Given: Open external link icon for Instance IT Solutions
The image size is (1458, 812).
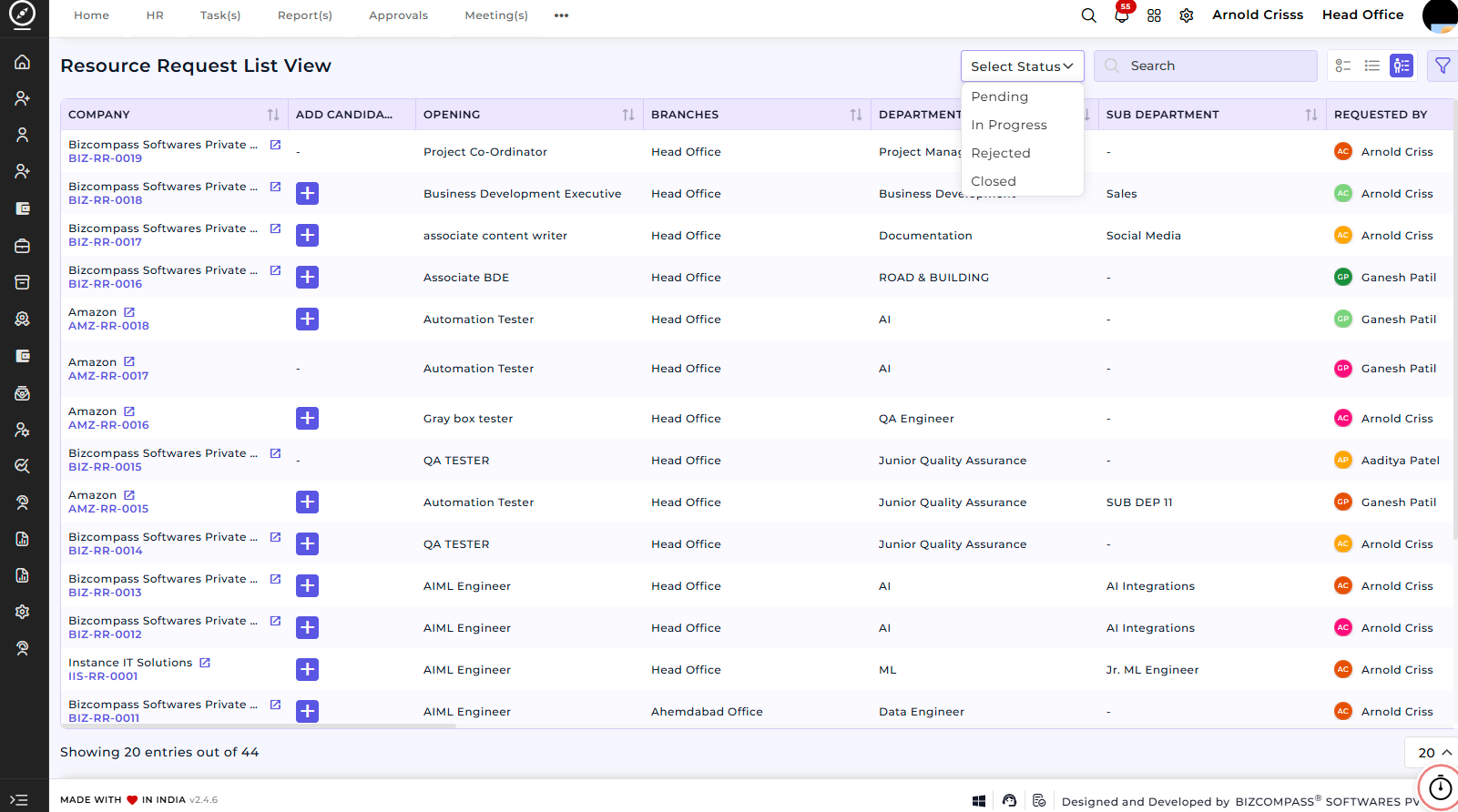Looking at the screenshot, I should click(205, 663).
